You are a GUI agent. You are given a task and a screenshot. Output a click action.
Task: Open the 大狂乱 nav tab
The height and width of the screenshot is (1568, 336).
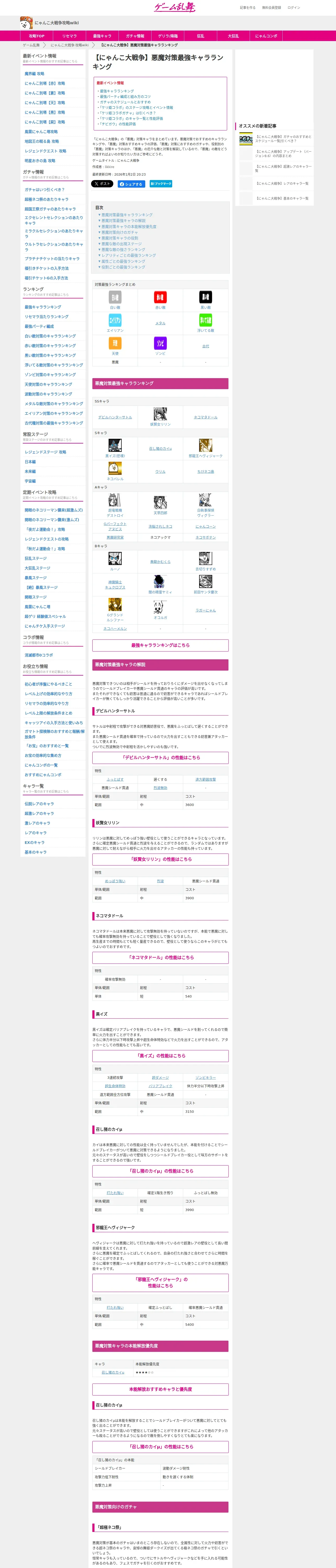(x=234, y=36)
